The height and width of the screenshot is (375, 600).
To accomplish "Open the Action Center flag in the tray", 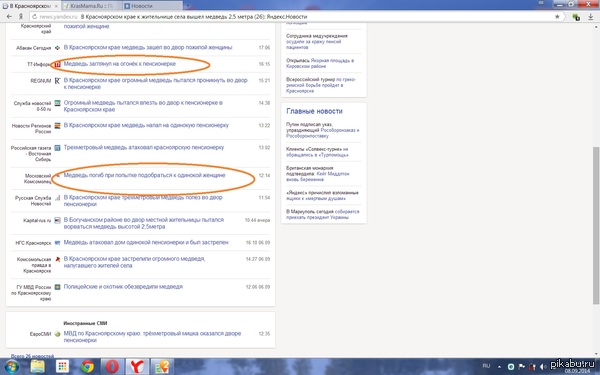I will click(x=521, y=367).
